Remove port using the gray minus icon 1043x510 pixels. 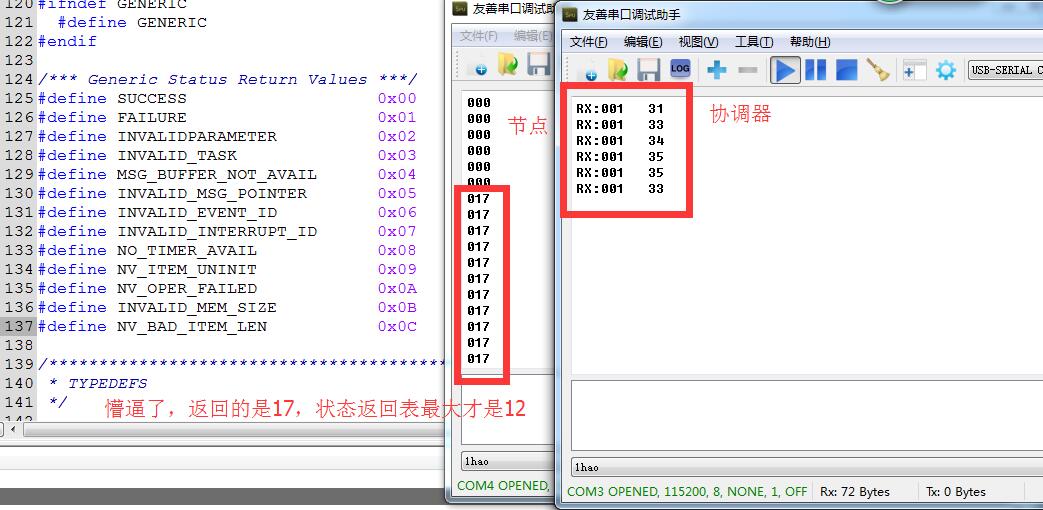(x=748, y=69)
